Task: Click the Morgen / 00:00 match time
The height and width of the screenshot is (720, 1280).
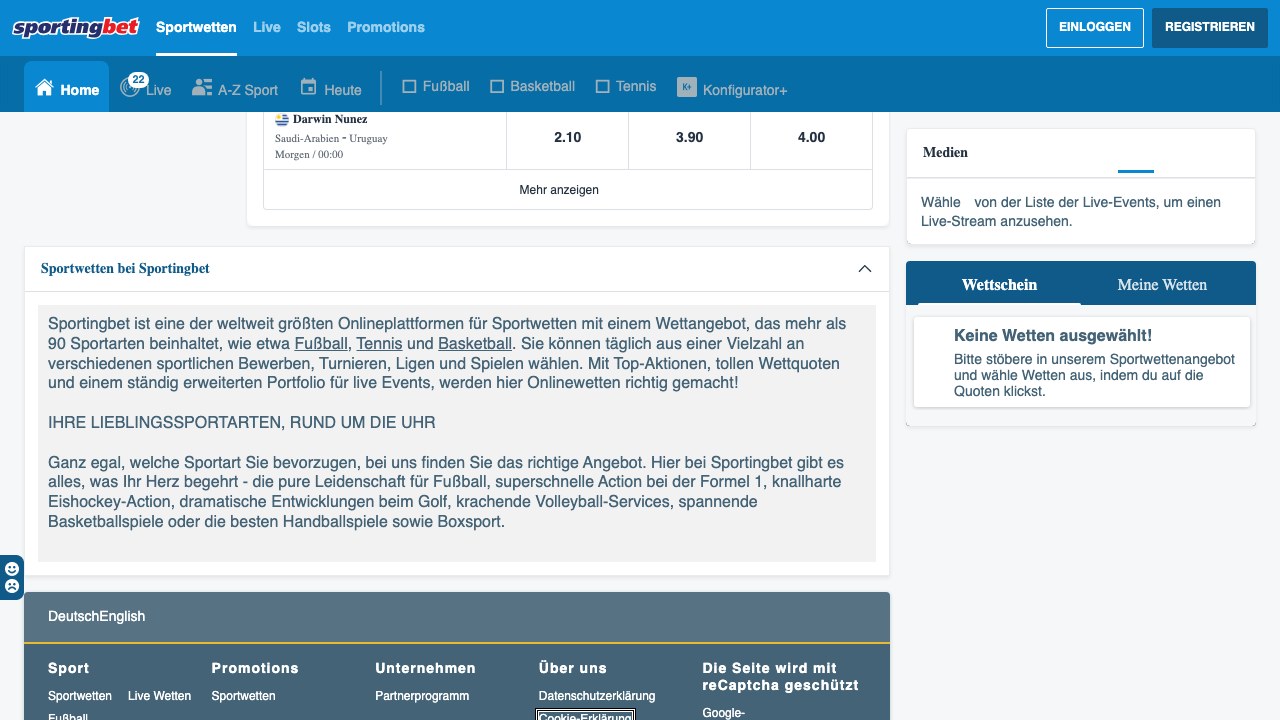Action: pos(309,155)
